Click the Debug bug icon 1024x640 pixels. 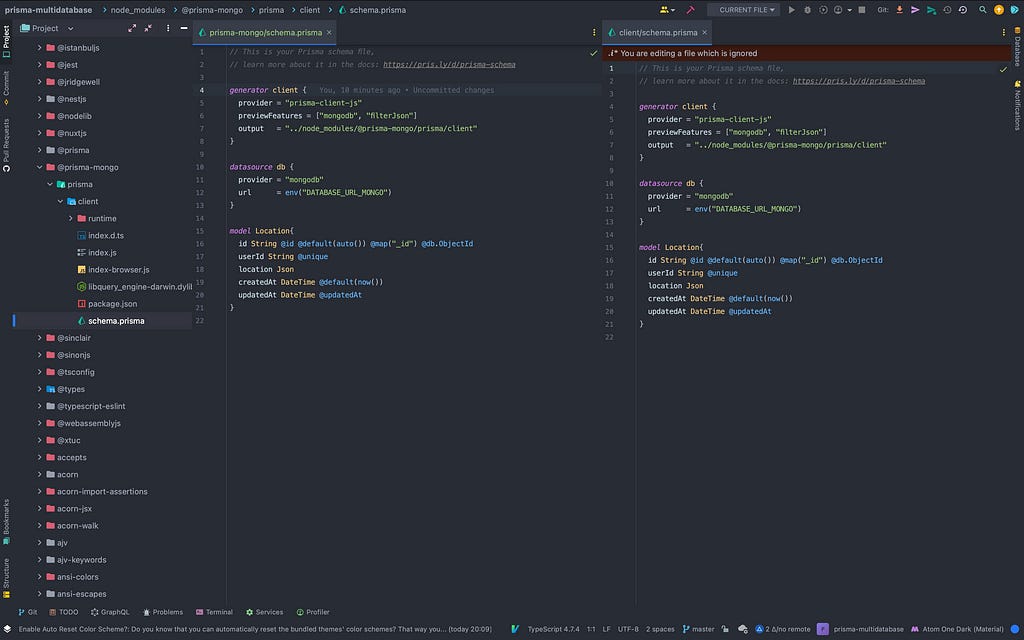(x=808, y=9)
